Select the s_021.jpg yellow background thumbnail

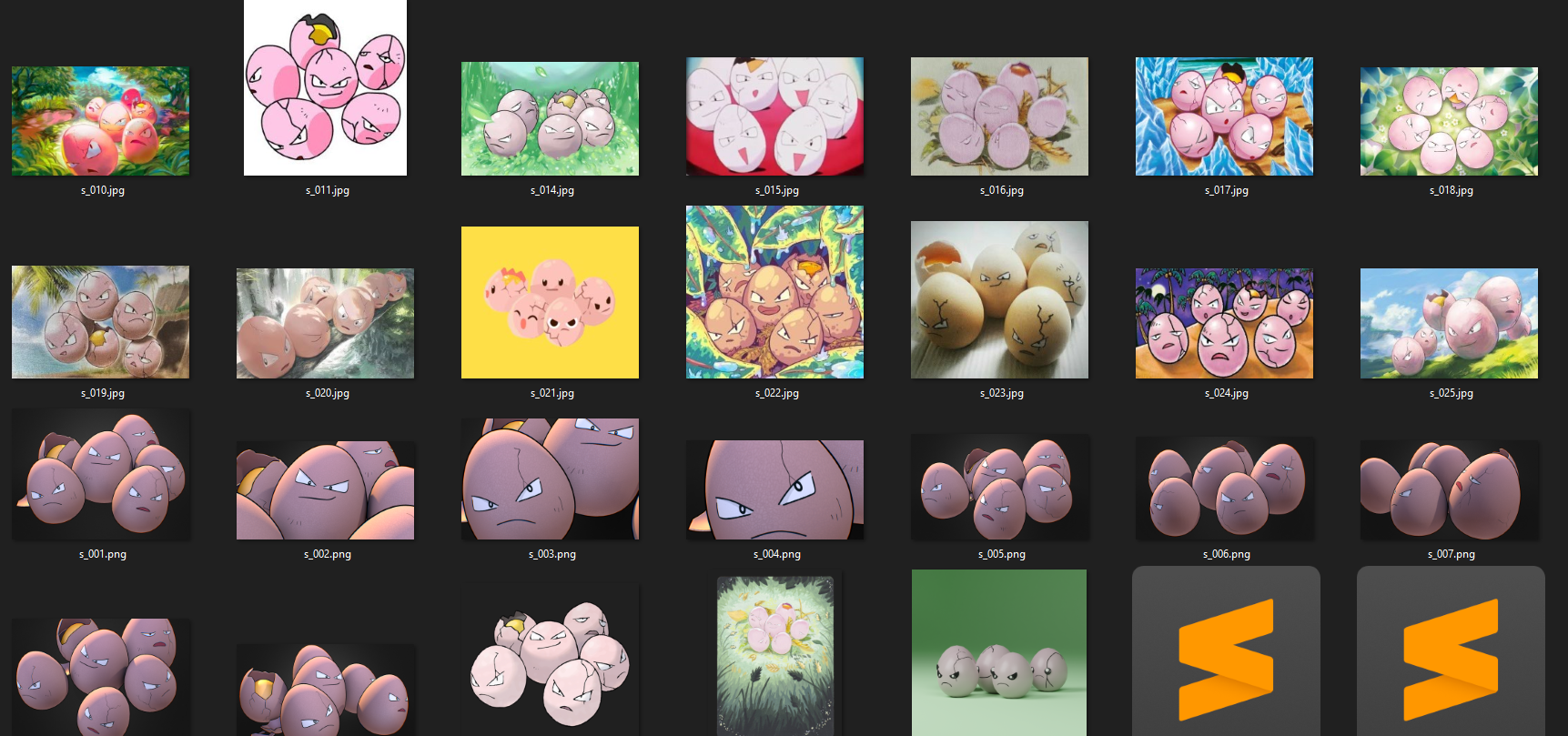click(x=550, y=302)
